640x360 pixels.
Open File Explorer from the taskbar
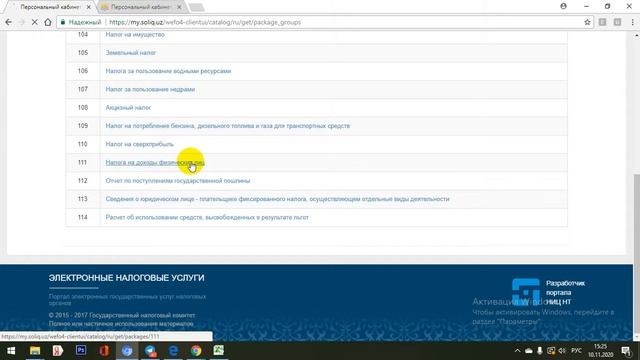pos(35,351)
